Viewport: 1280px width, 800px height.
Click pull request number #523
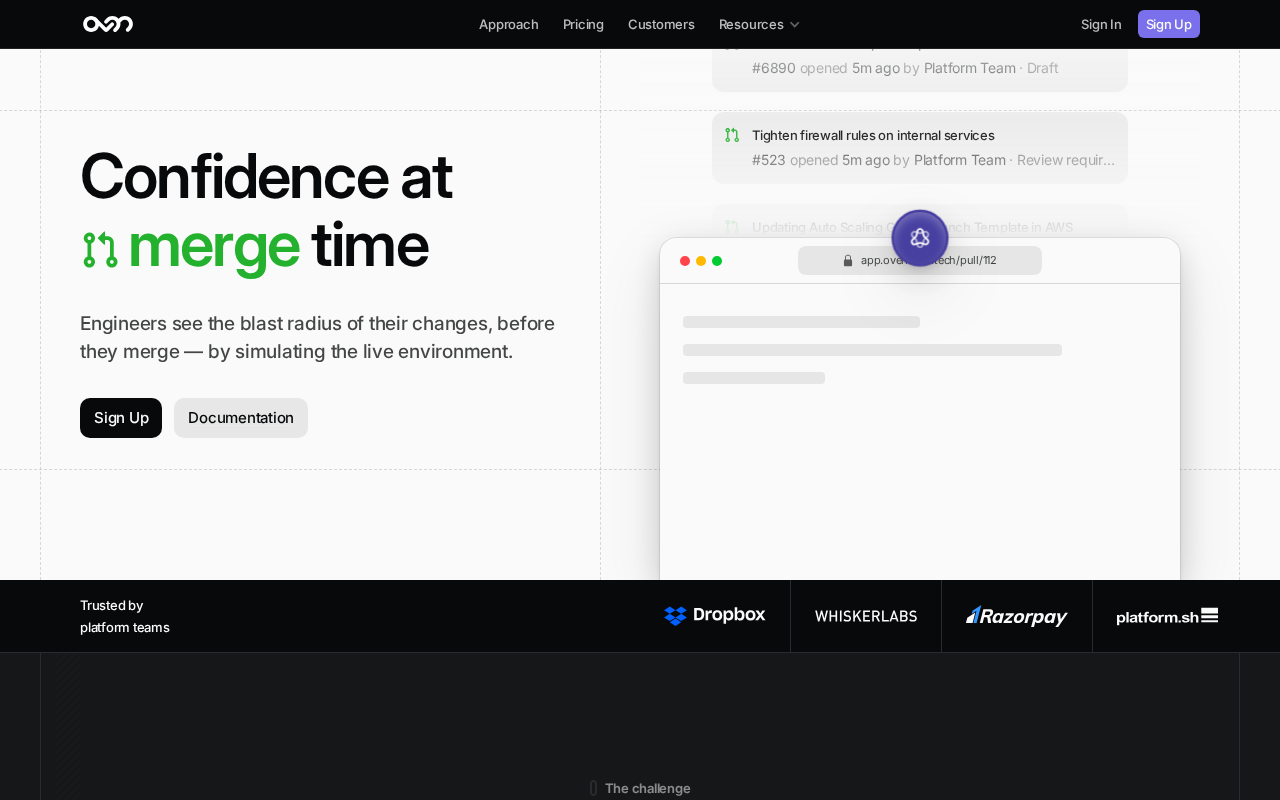point(769,160)
